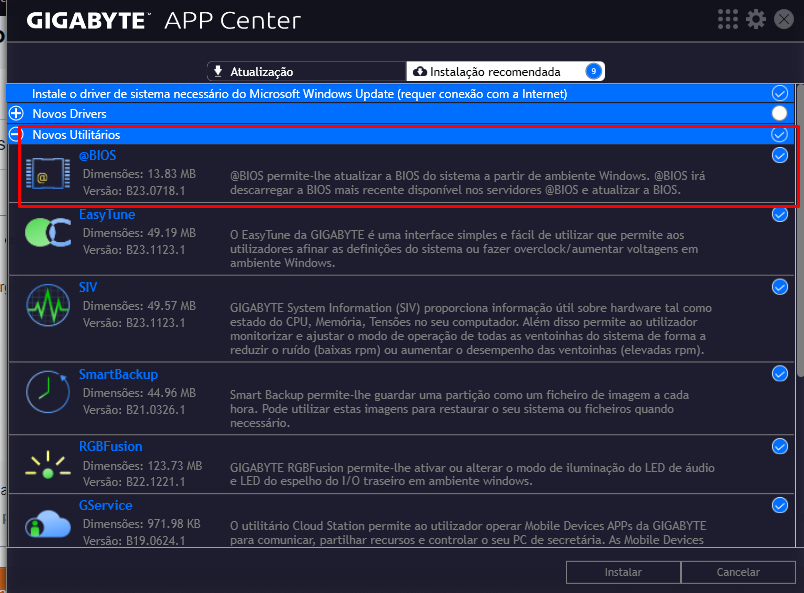
Task: Click the 'Instale o driver de sistema' banner text
Action: click(299, 94)
